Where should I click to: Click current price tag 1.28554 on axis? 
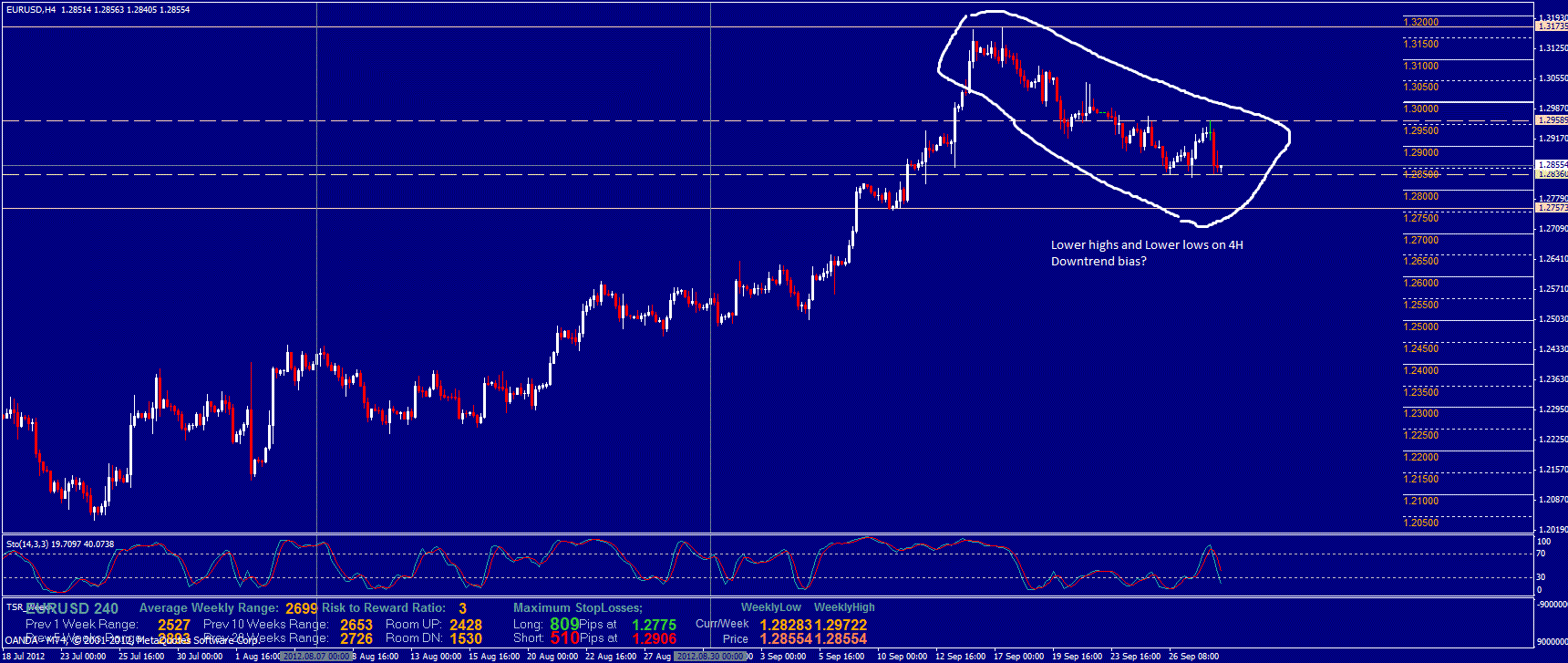(1552, 165)
